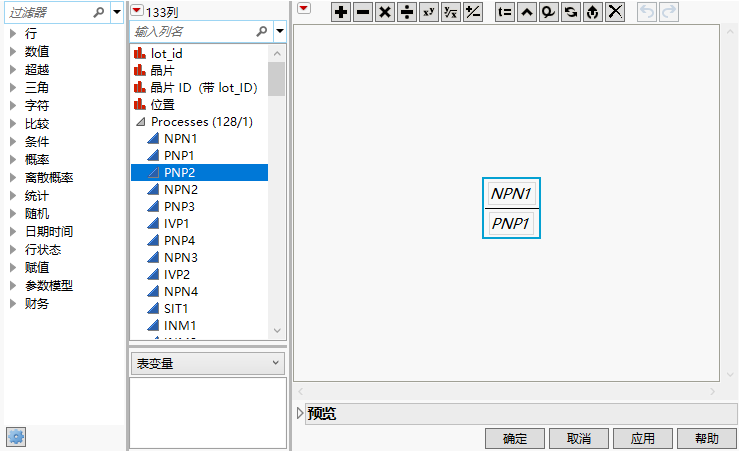Click the y-th root button
The width and height of the screenshot is (739, 451).
point(451,12)
